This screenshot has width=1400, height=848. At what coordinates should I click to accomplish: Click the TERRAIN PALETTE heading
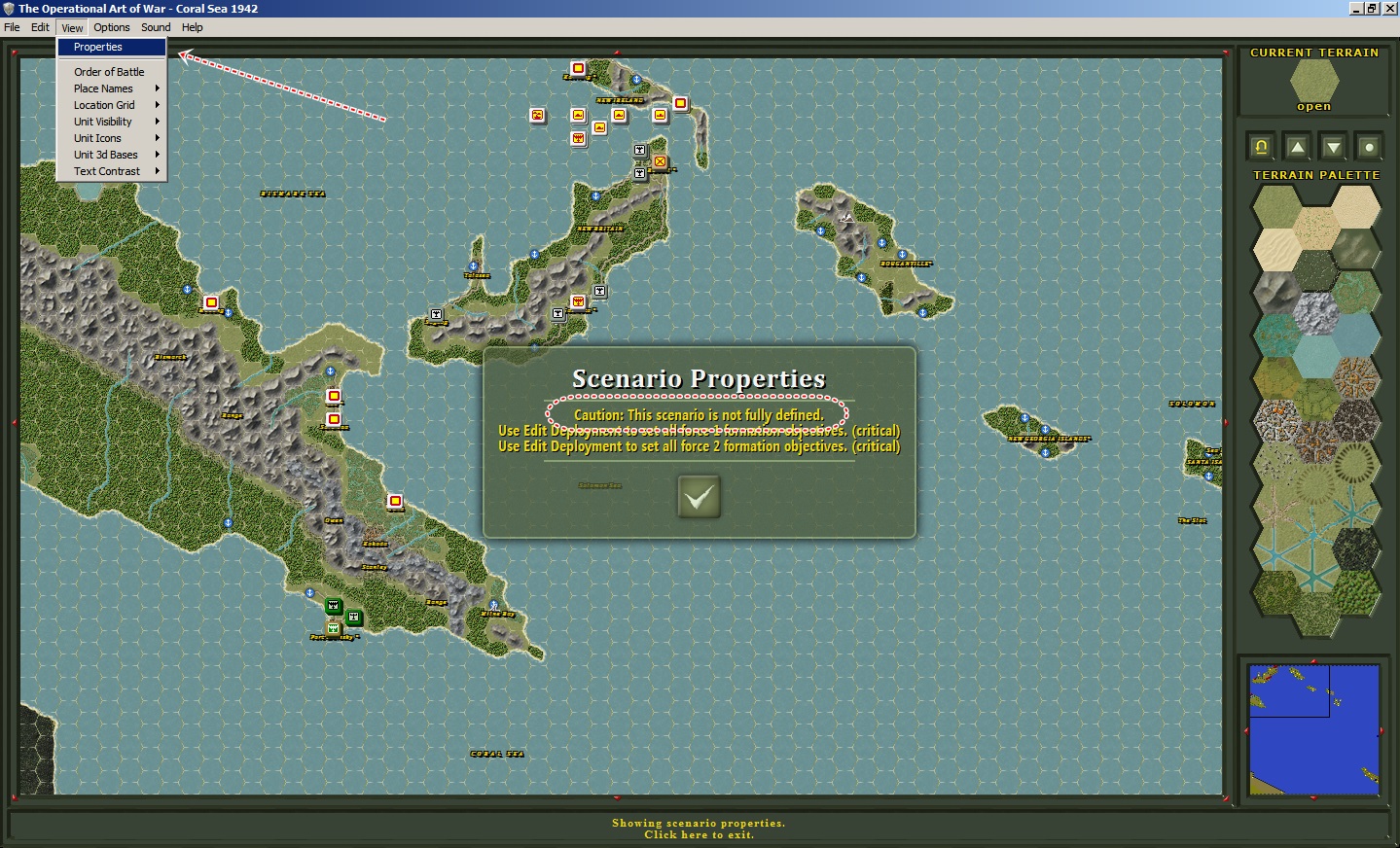[1316, 175]
